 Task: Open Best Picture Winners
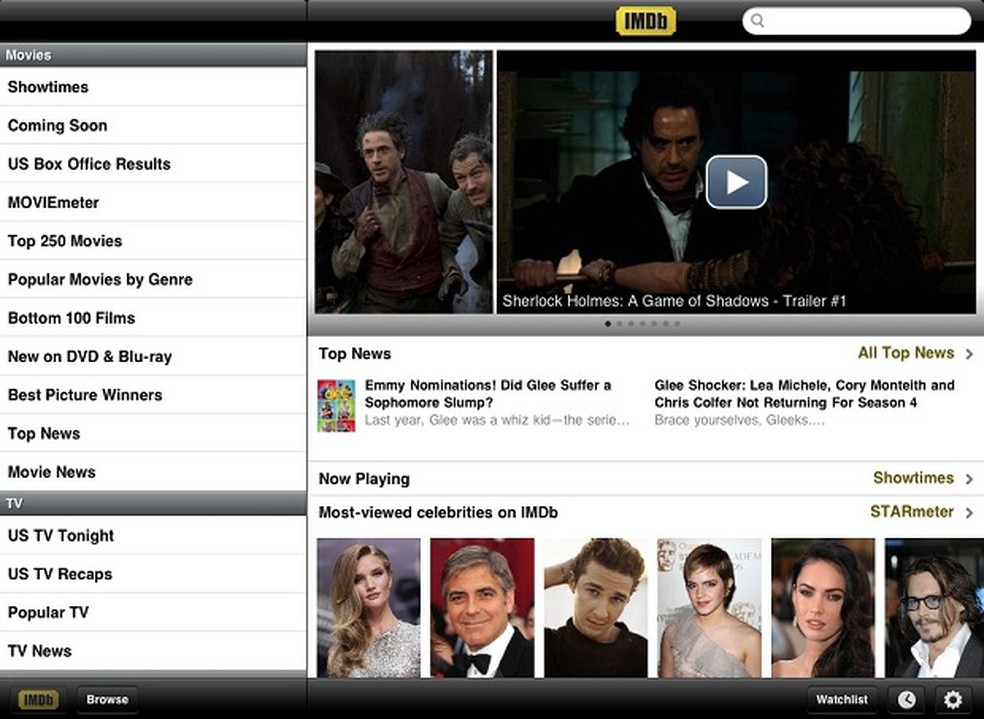click(x=153, y=395)
